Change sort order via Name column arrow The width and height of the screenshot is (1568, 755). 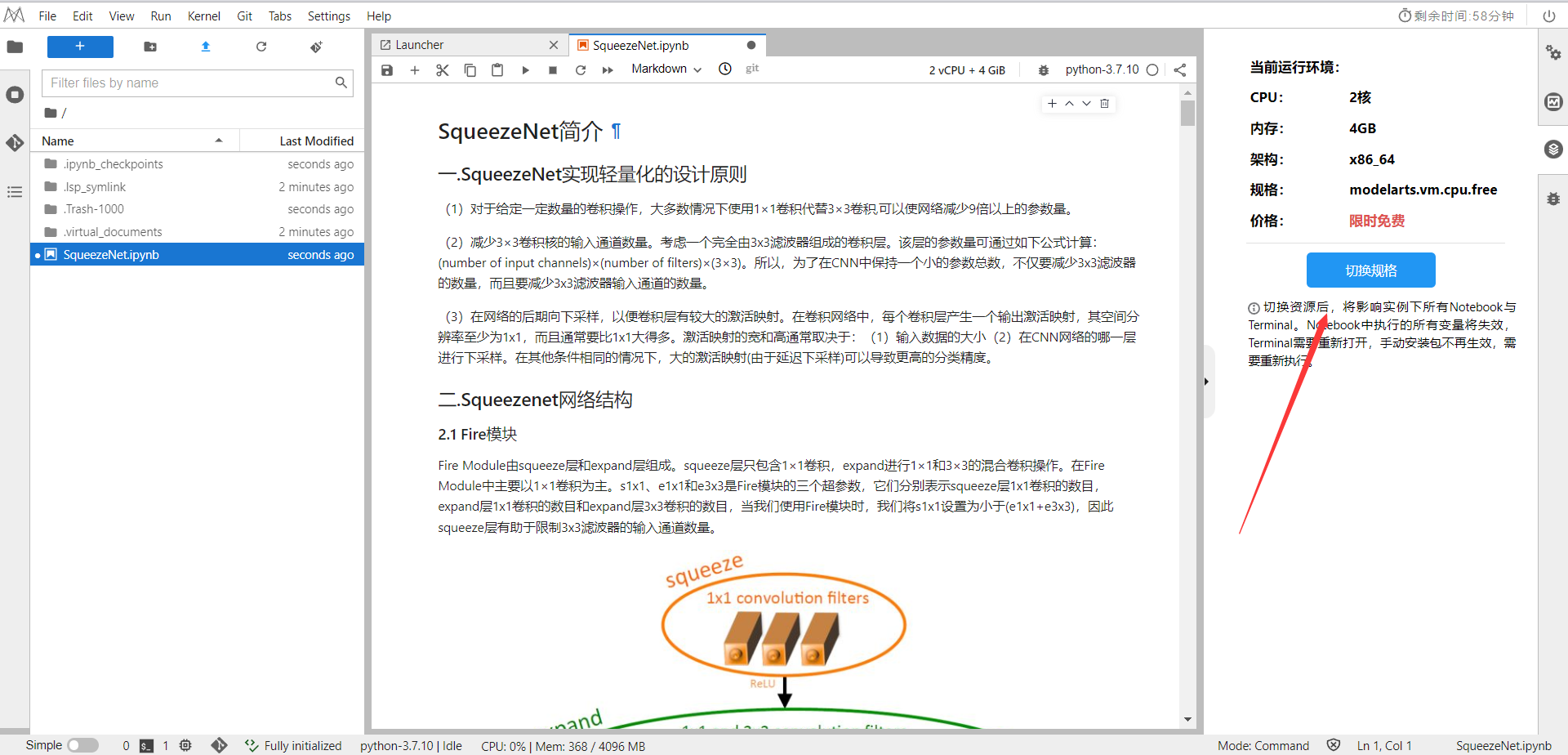pos(219,140)
